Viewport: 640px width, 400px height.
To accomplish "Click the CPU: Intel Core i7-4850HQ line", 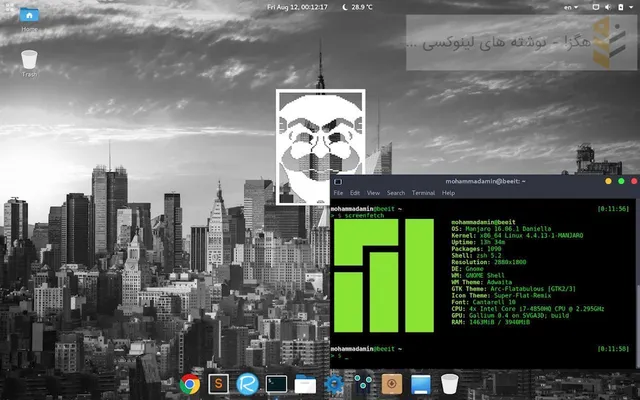I will 528,309.
